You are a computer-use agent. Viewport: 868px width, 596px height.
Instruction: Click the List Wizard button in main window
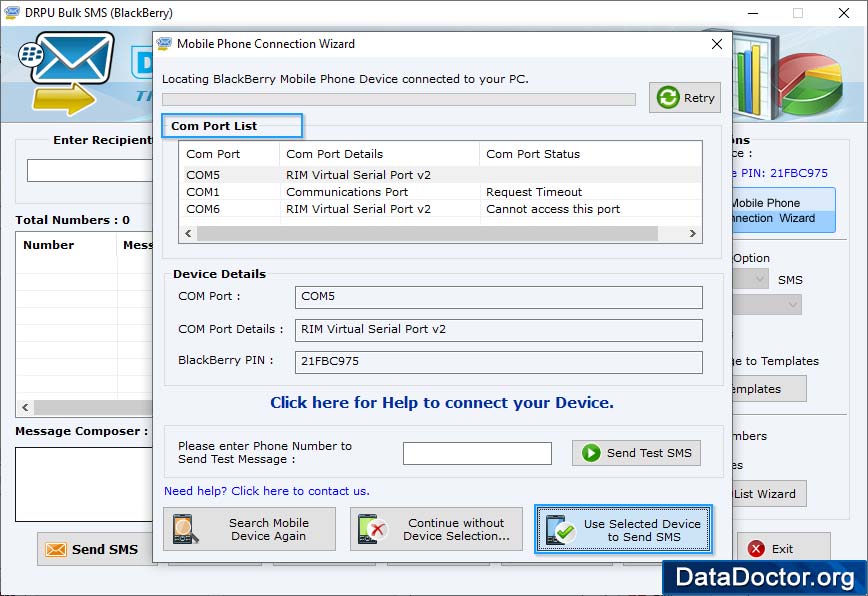click(769, 494)
